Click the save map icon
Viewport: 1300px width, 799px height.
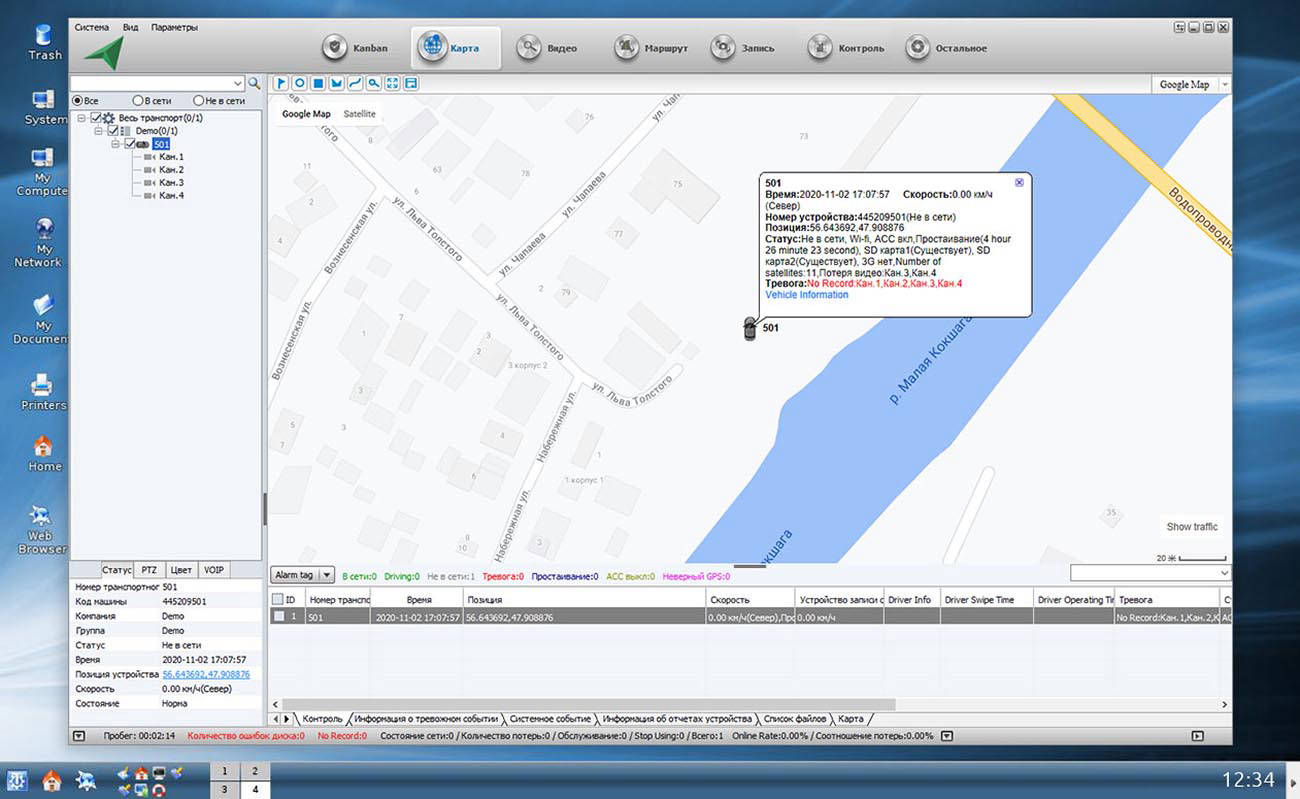(x=410, y=83)
